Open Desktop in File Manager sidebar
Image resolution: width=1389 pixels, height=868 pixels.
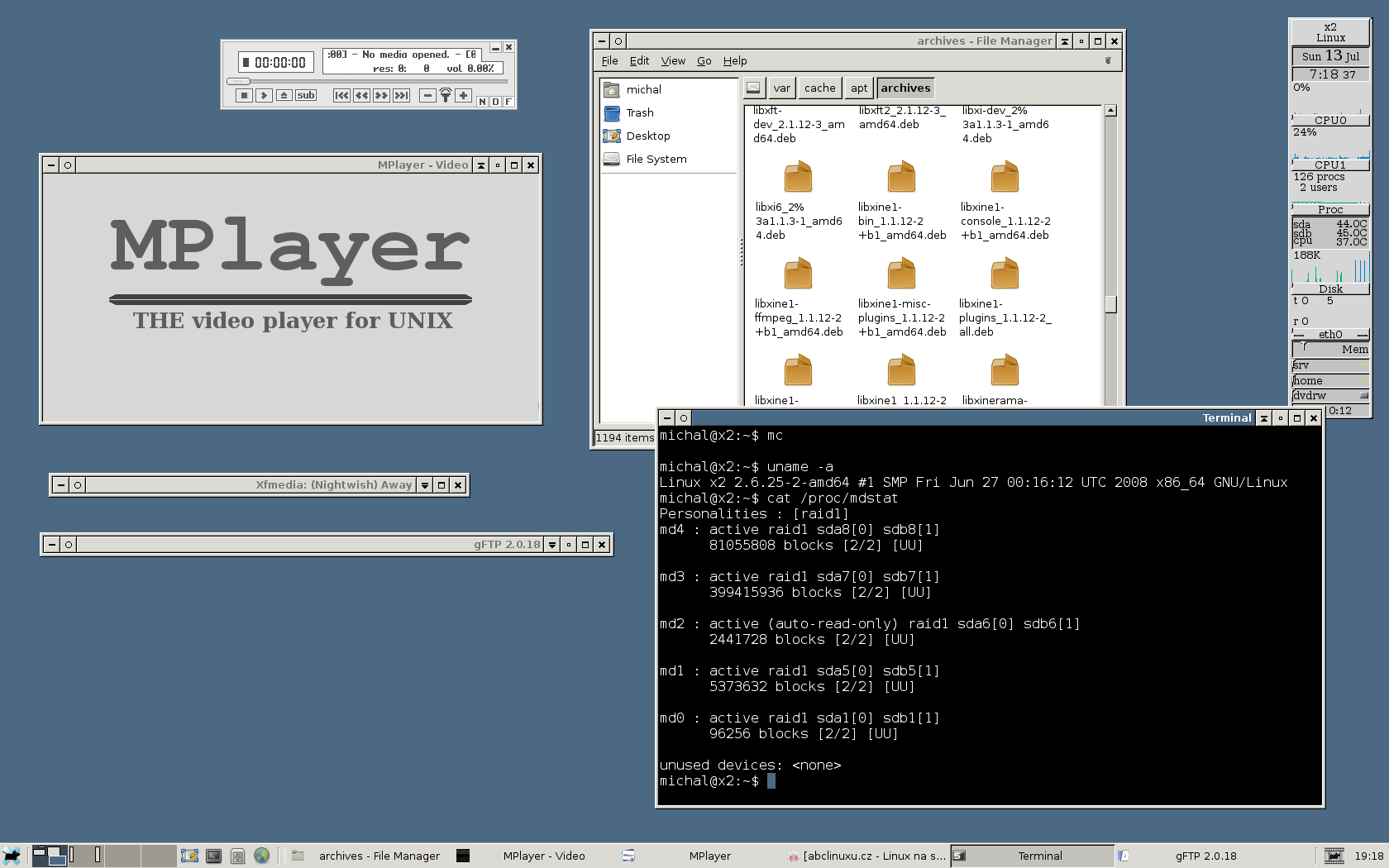[668, 136]
